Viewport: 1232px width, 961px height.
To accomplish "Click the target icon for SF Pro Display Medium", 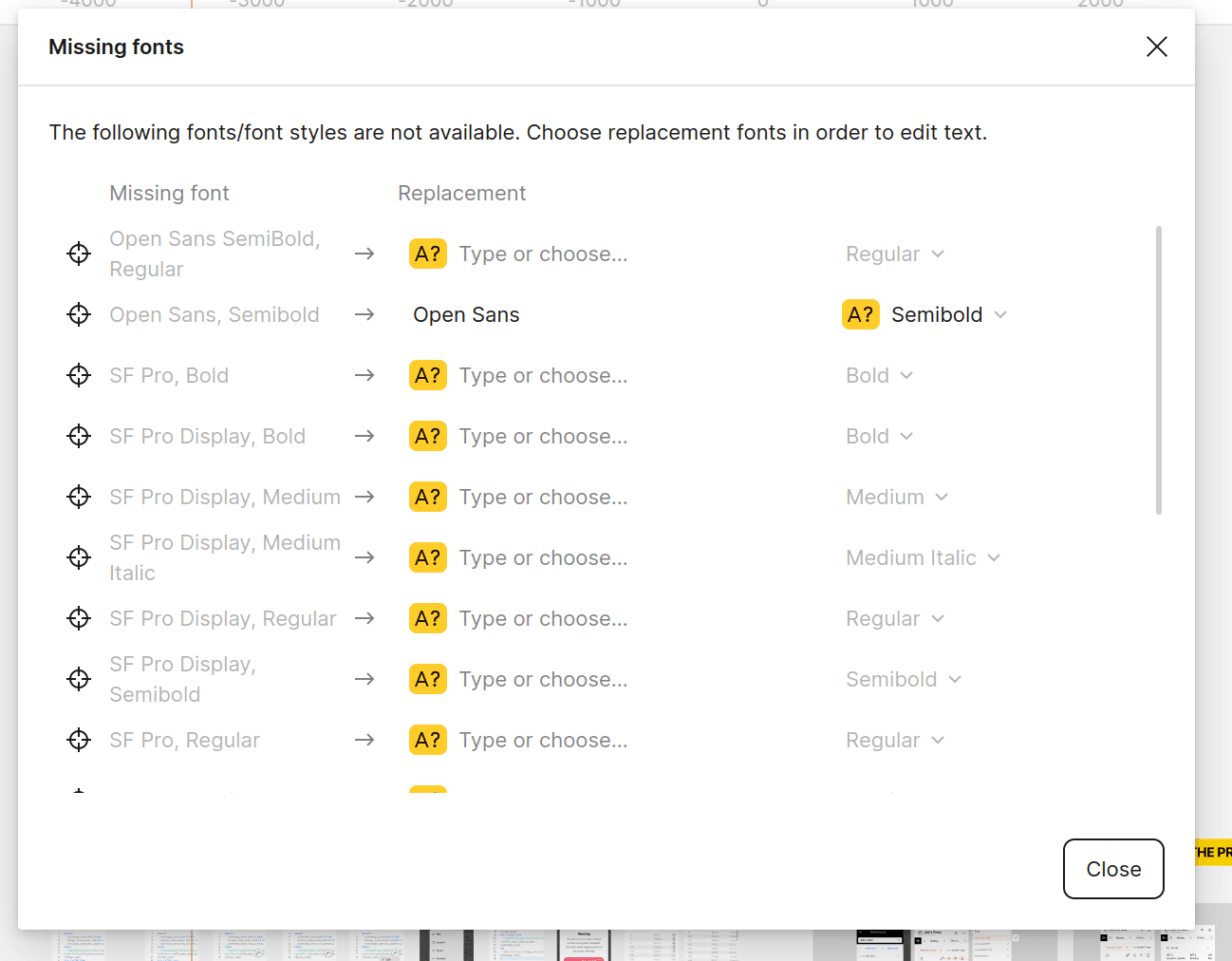I will [79, 497].
